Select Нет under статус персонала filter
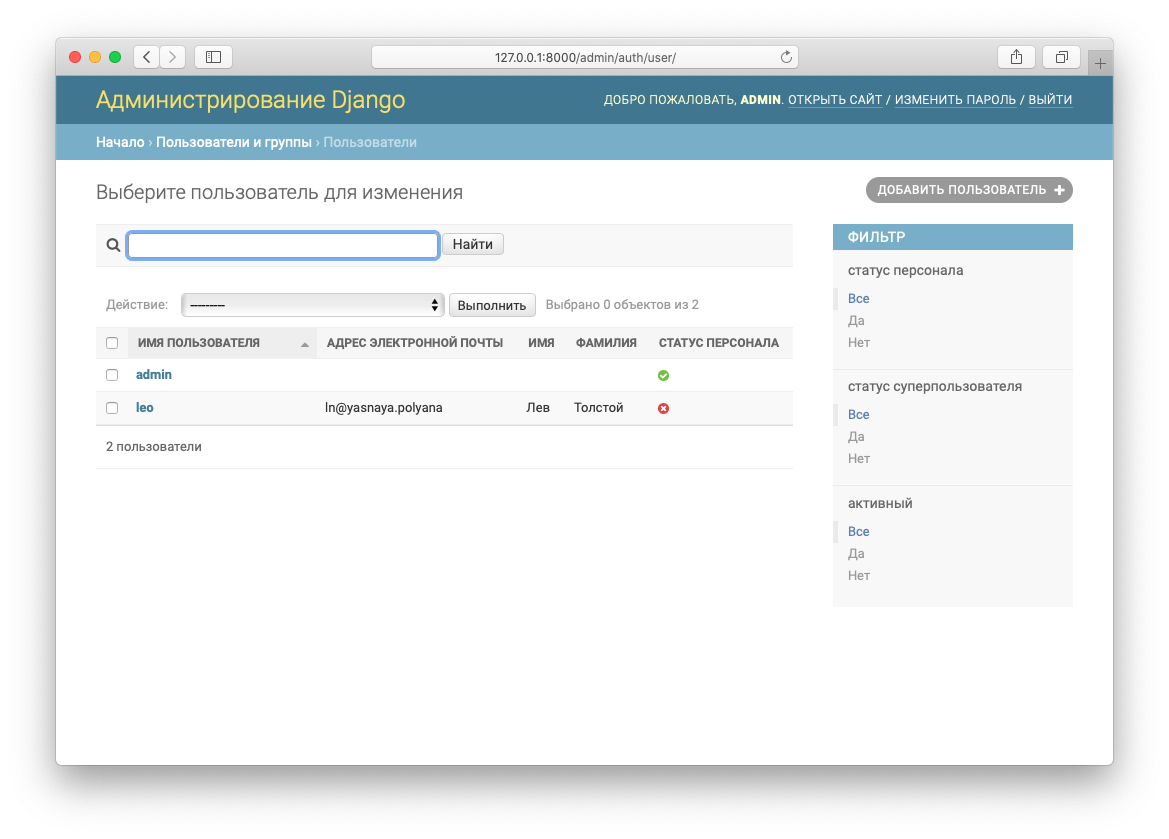 (859, 342)
